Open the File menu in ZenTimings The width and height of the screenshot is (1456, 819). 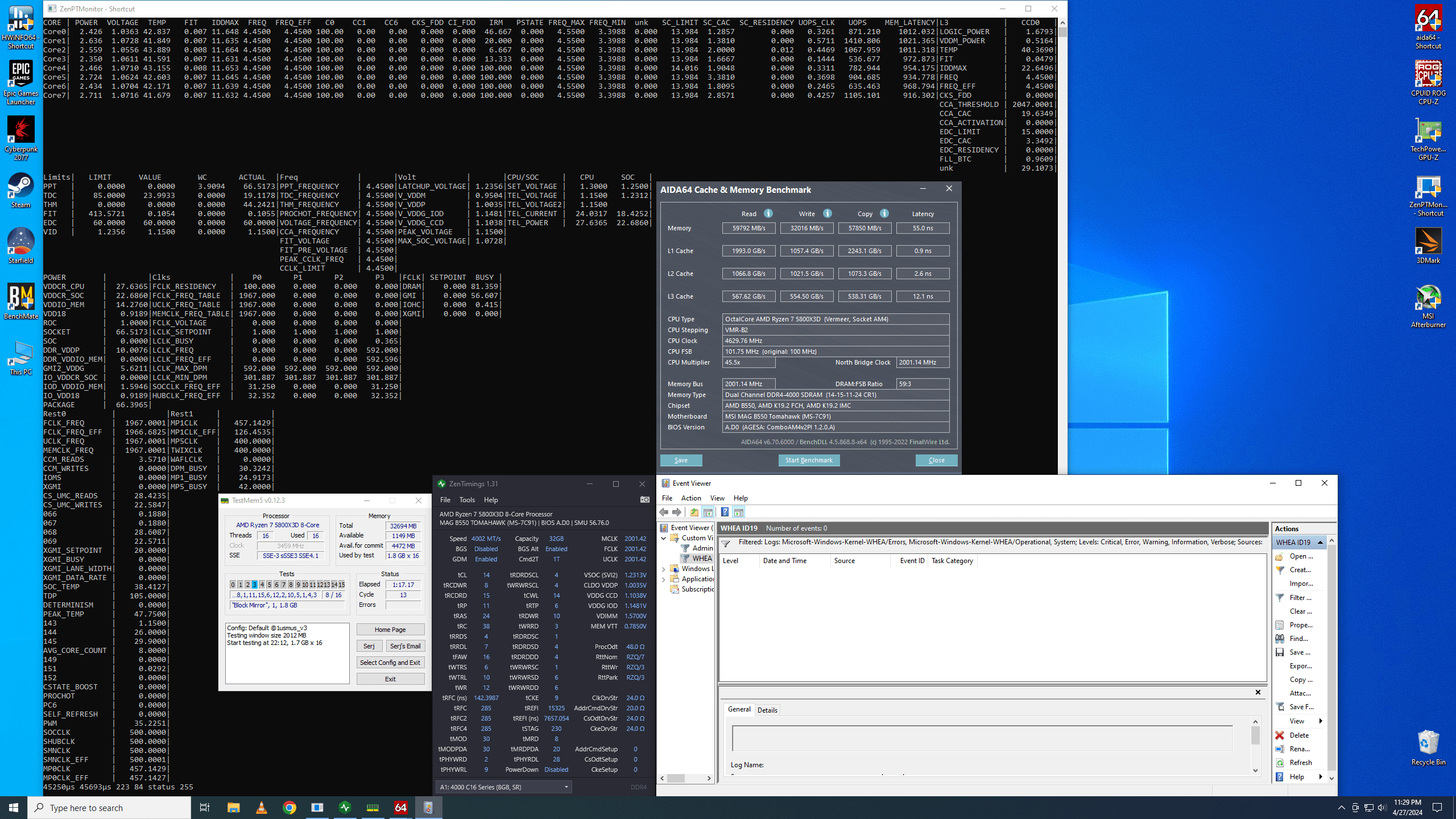click(445, 500)
